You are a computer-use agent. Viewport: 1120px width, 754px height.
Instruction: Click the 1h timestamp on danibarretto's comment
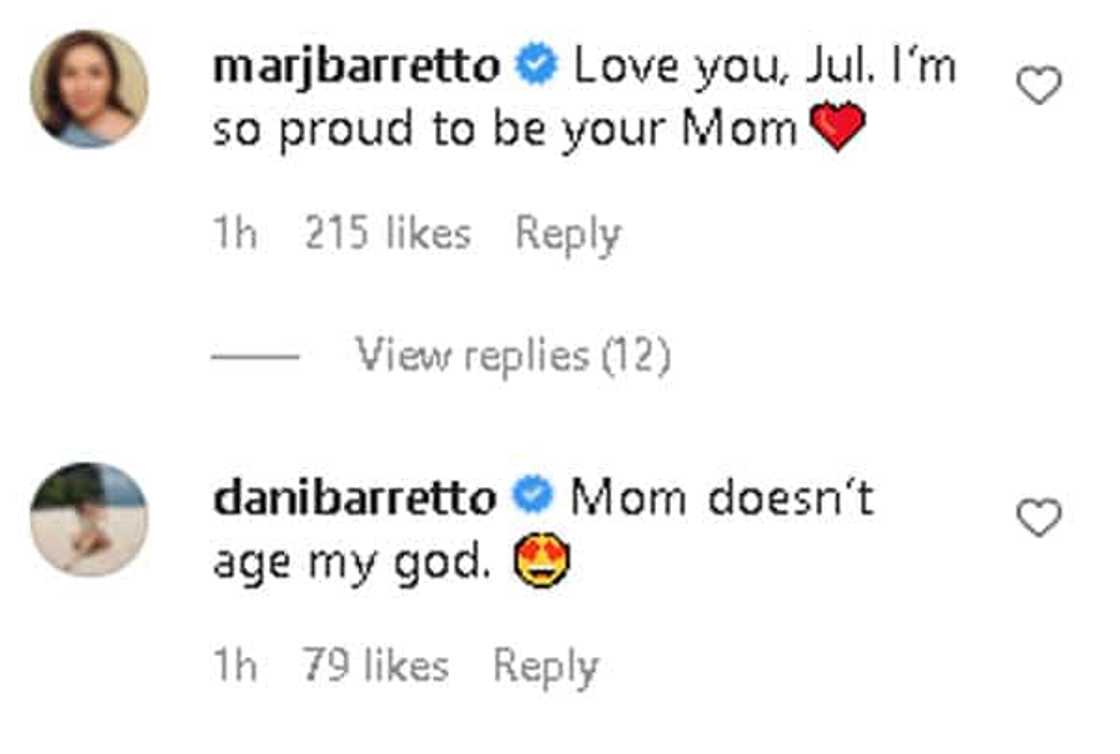(x=235, y=666)
